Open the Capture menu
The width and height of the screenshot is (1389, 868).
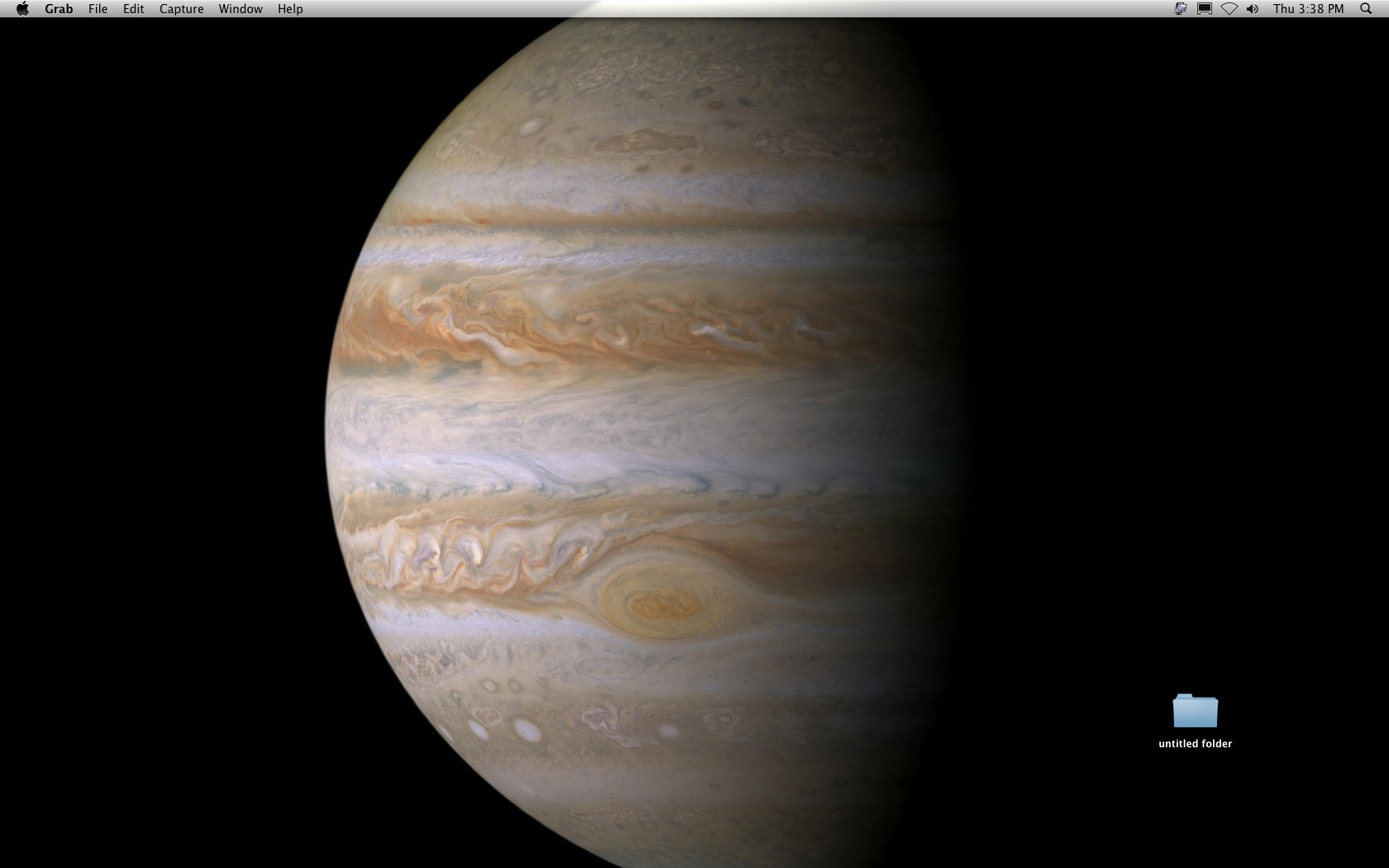pos(181,9)
